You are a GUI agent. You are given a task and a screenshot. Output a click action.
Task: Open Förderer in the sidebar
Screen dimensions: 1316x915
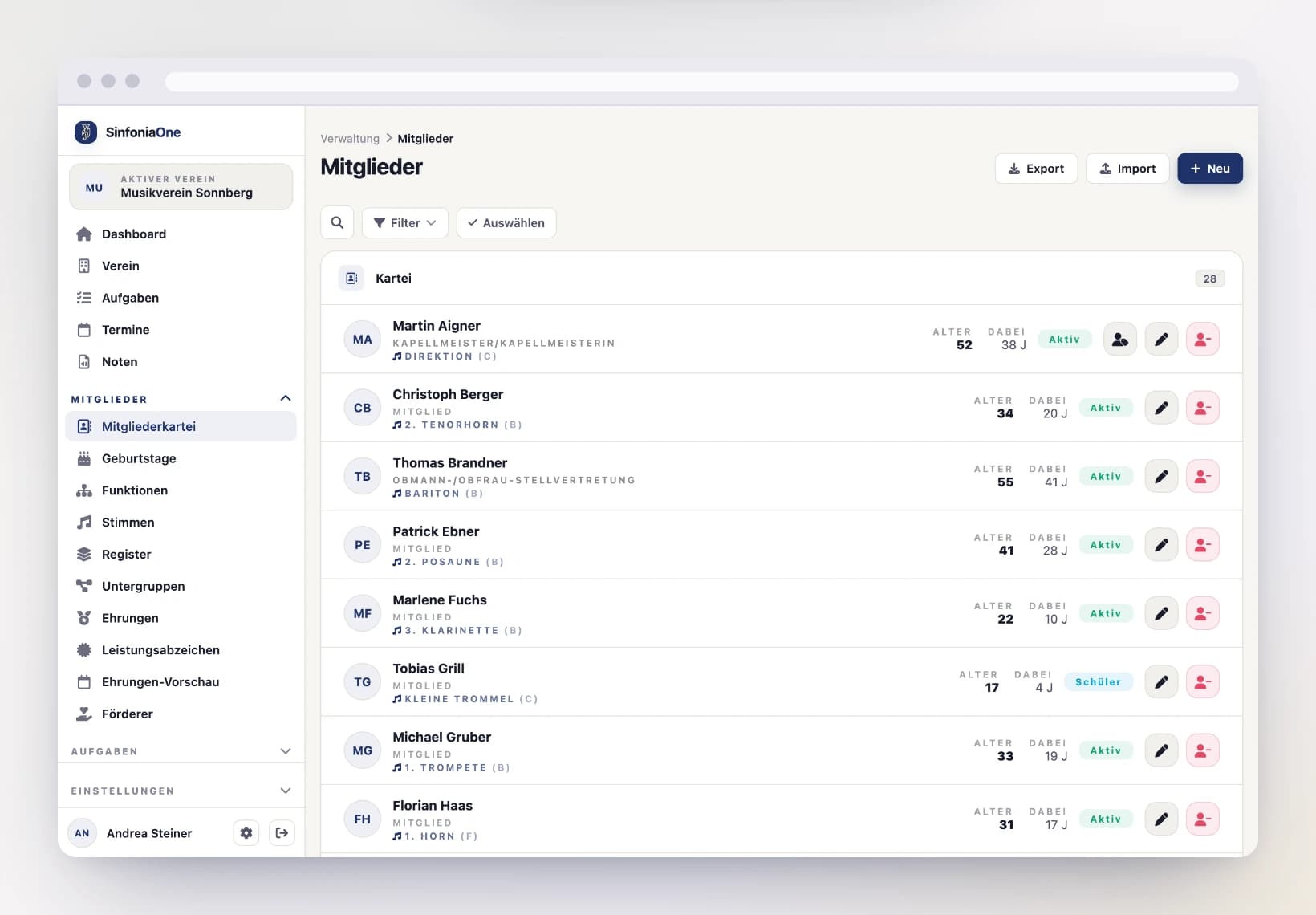tap(181, 714)
